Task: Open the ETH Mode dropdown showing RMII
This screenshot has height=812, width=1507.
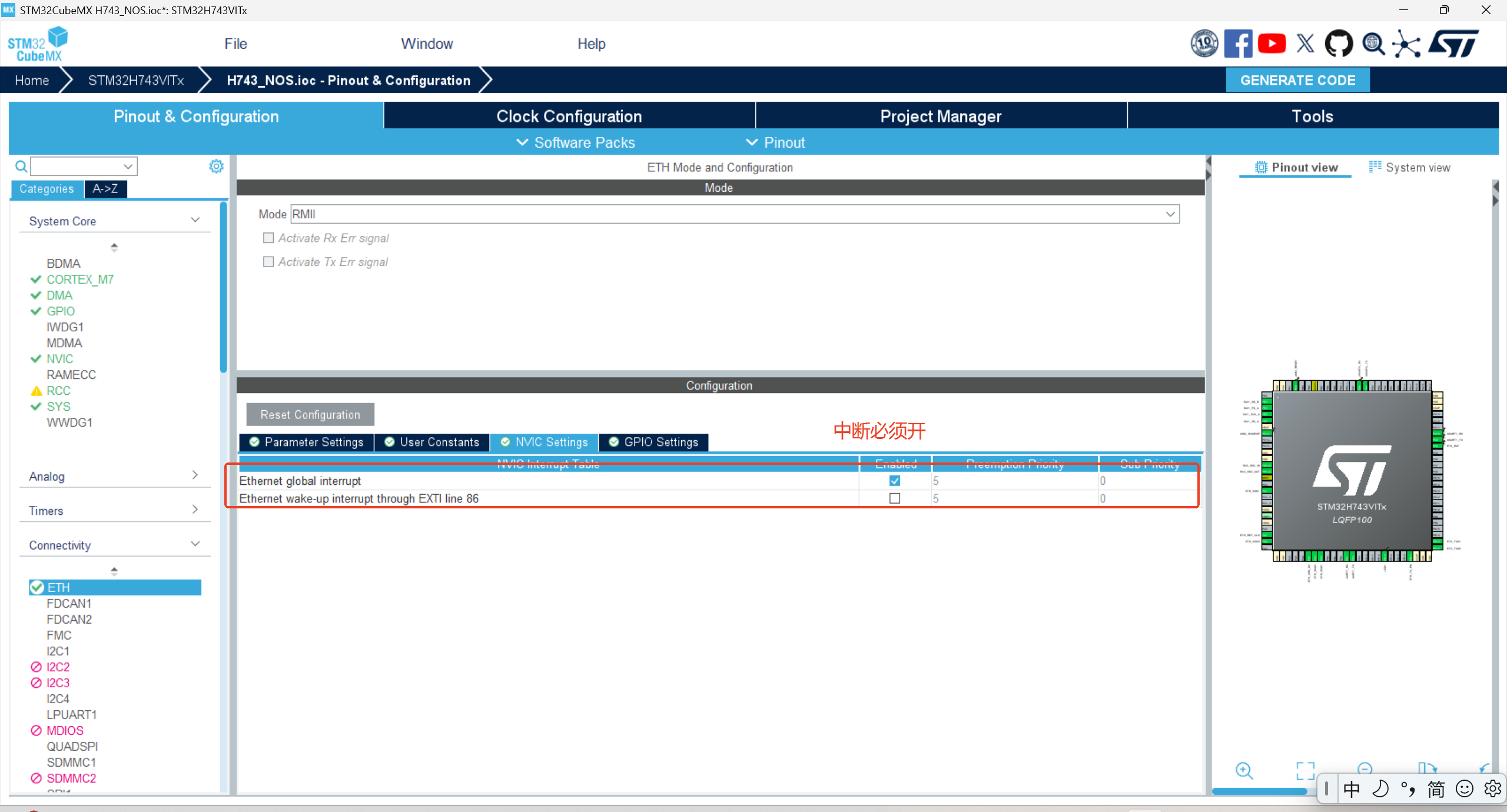Action: (x=735, y=214)
